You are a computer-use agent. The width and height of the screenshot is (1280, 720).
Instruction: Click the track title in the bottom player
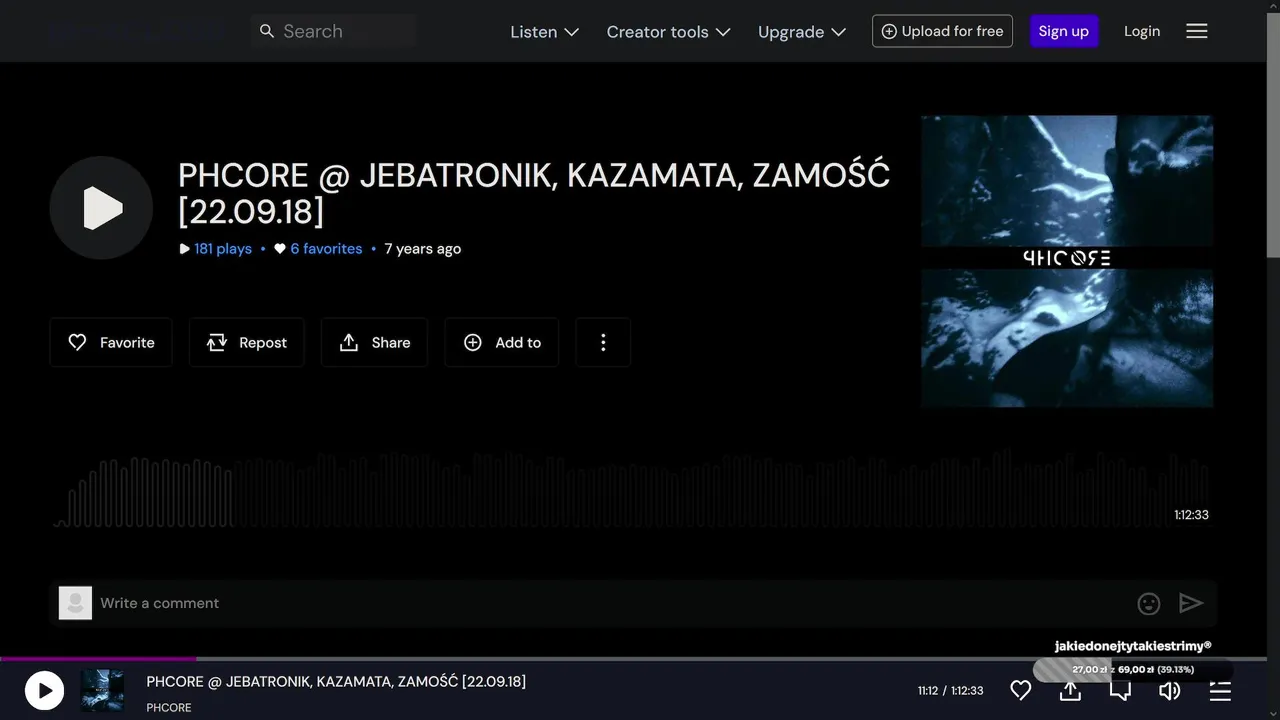coord(336,681)
